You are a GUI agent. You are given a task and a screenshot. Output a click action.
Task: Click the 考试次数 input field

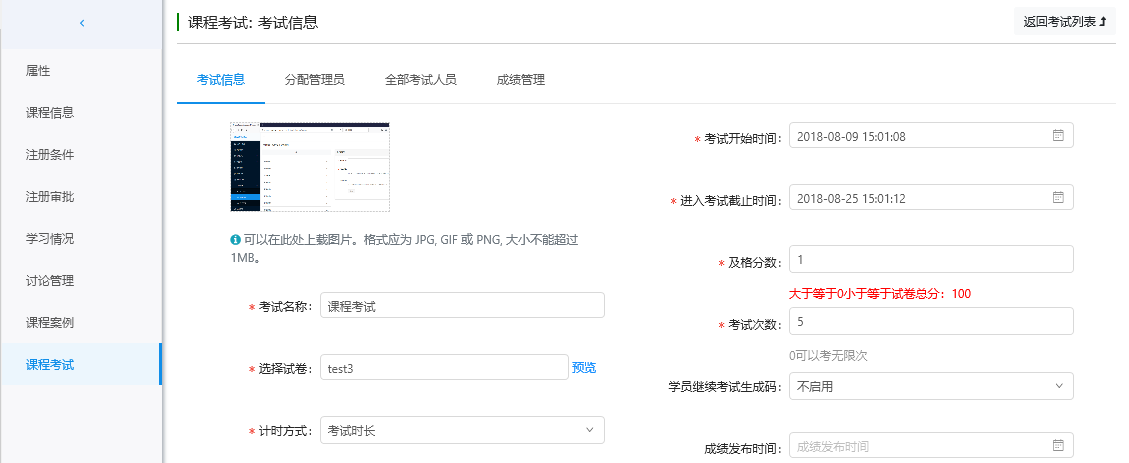[x=931, y=321]
